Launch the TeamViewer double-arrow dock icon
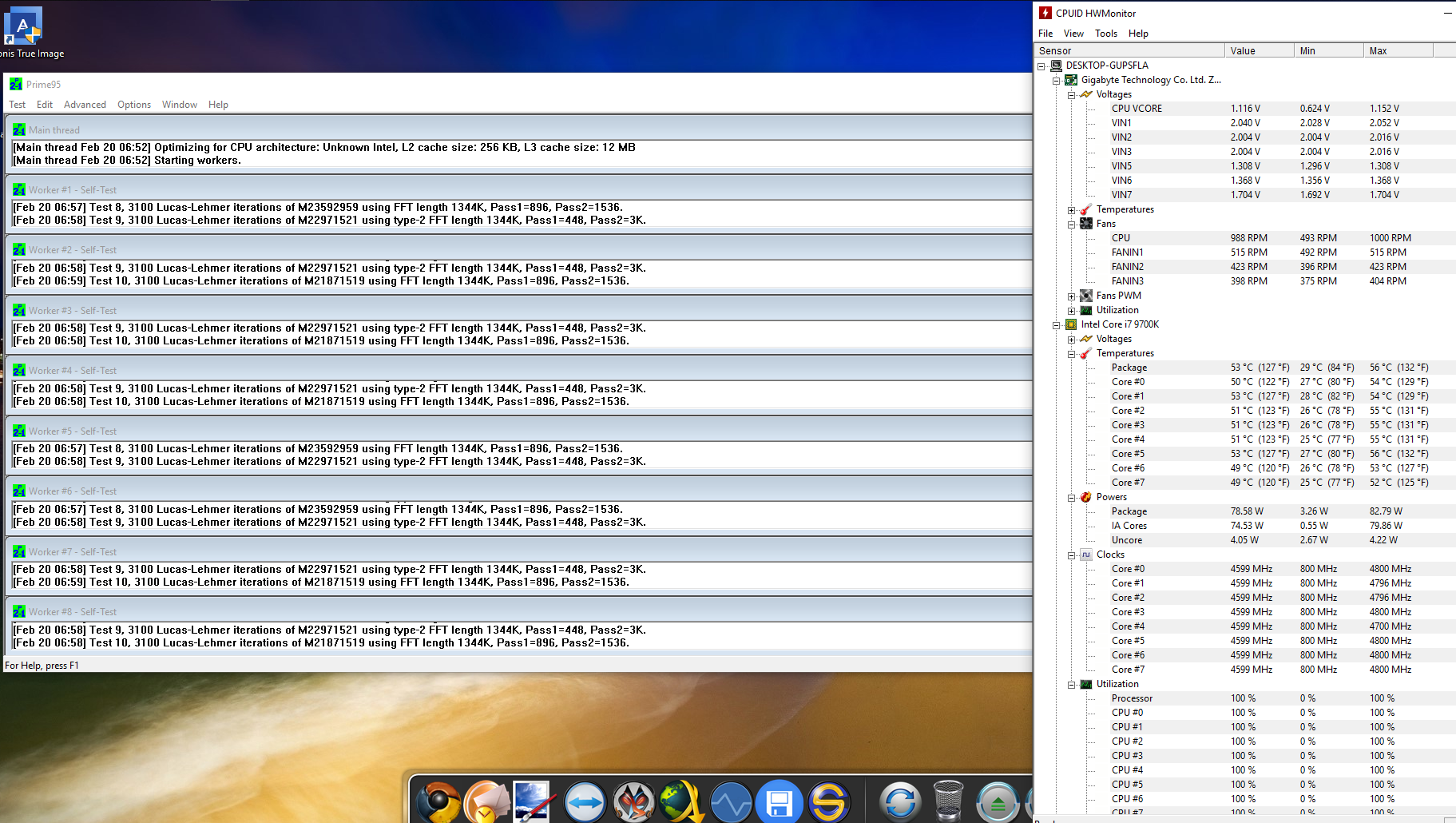The image size is (1456, 823). tap(585, 801)
